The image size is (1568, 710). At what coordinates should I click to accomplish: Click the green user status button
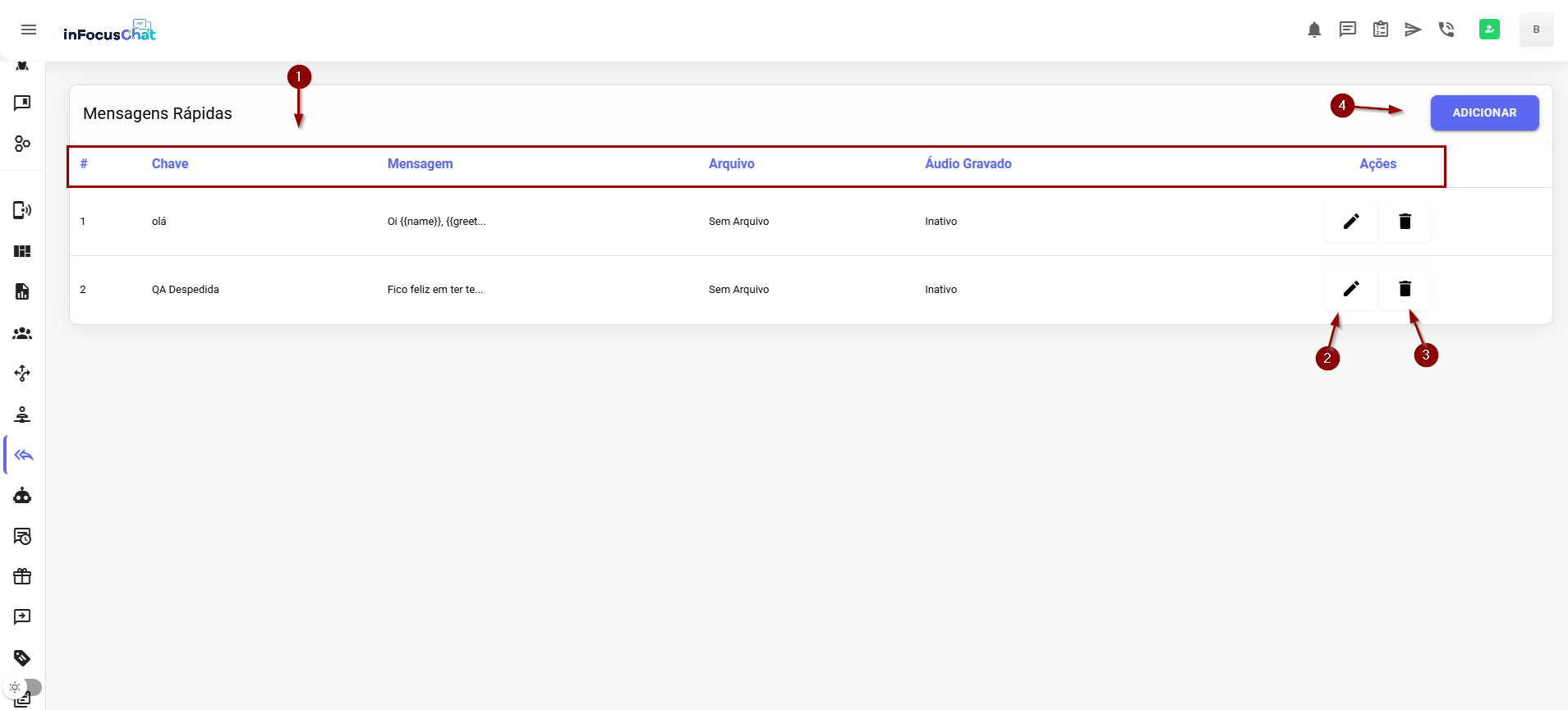pyautogui.click(x=1489, y=30)
